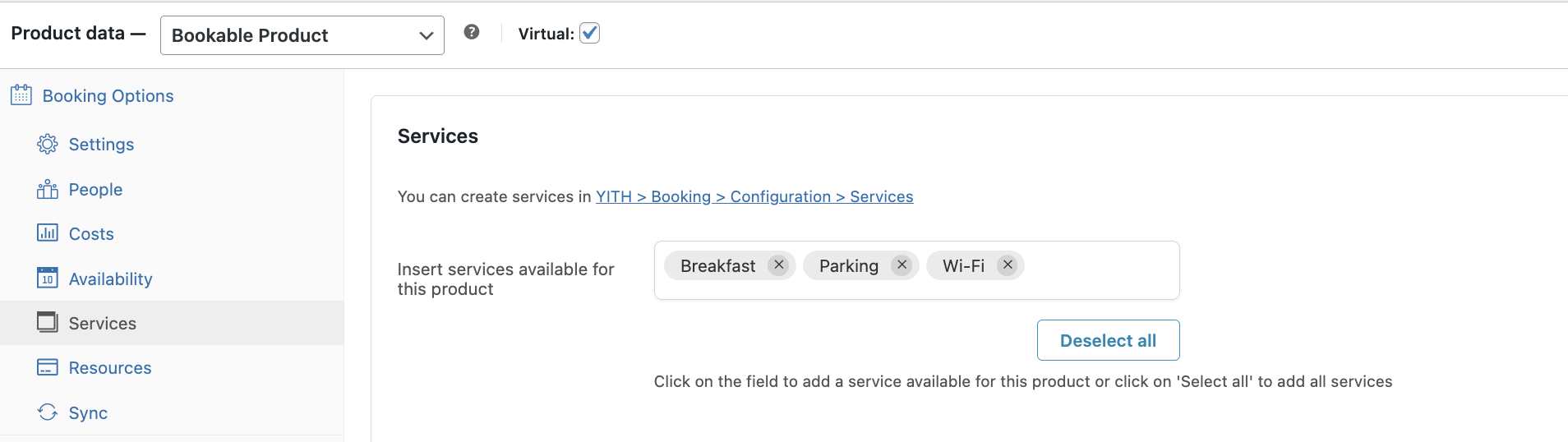The width and height of the screenshot is (1568, 442).
Task: Select the People tab label
Action: pos(95,190)
